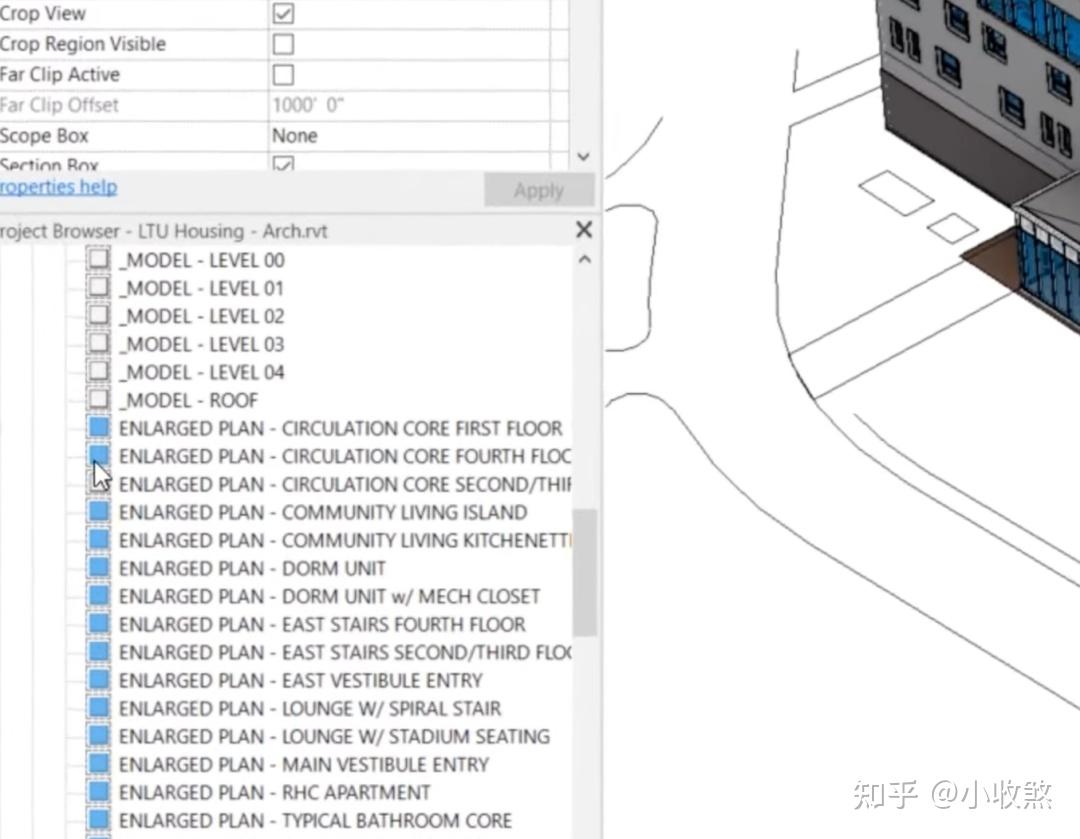The image size is (1080, 839).
Task: Enable Crop Region Visible
Action: point(282,43)
